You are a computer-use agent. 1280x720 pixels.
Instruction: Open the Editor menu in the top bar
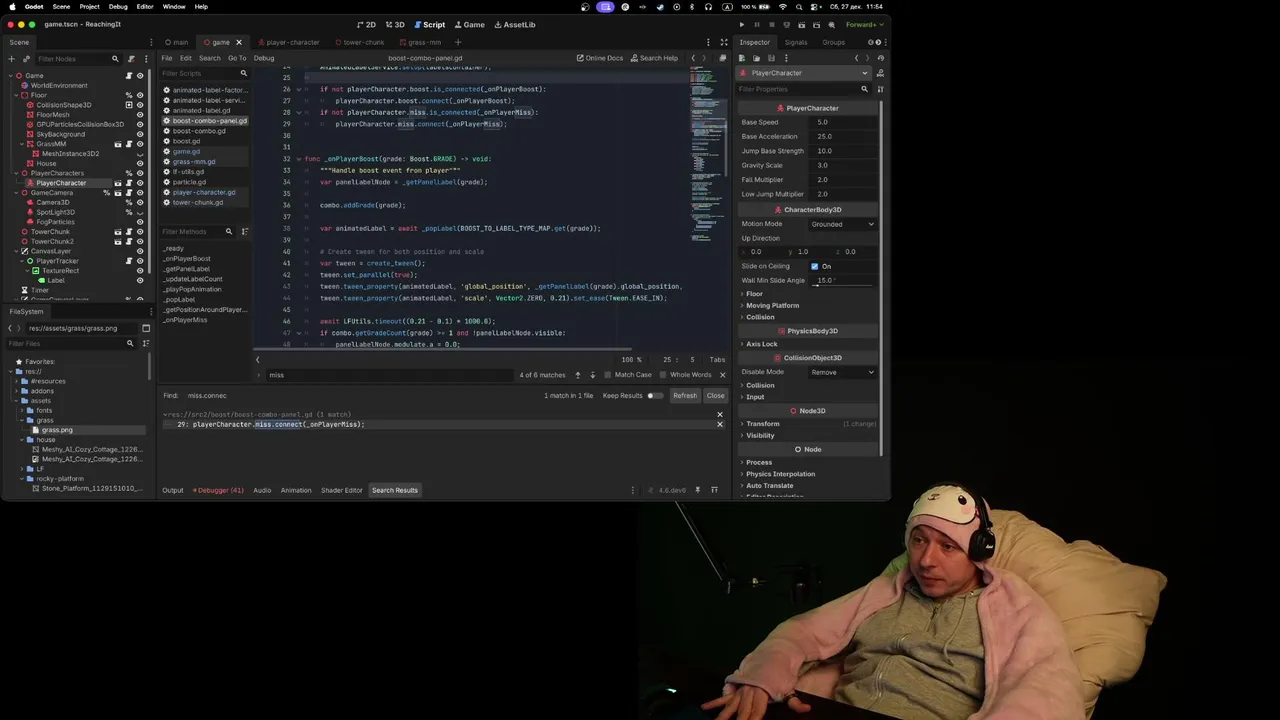click(x=145, y=7)
